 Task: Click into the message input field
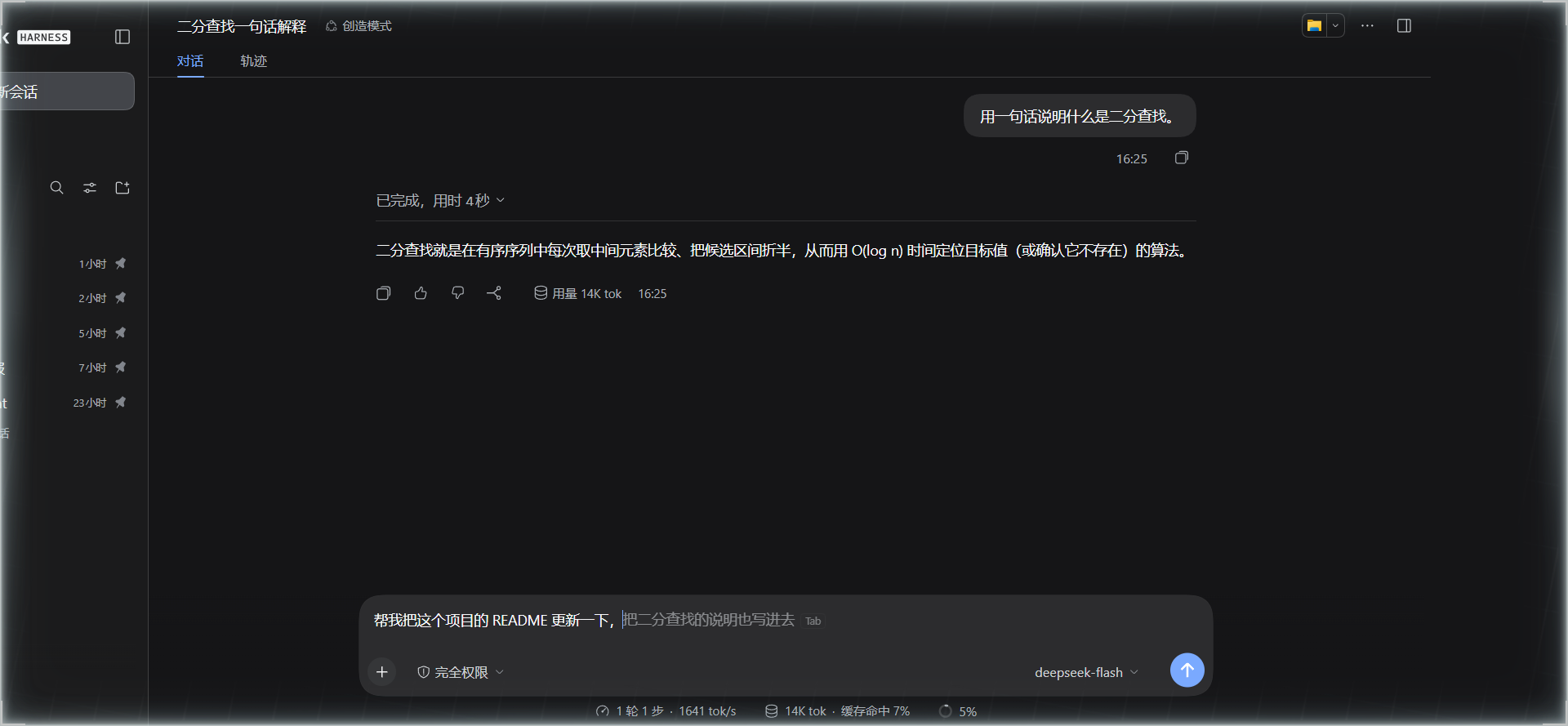click(786, 621)
